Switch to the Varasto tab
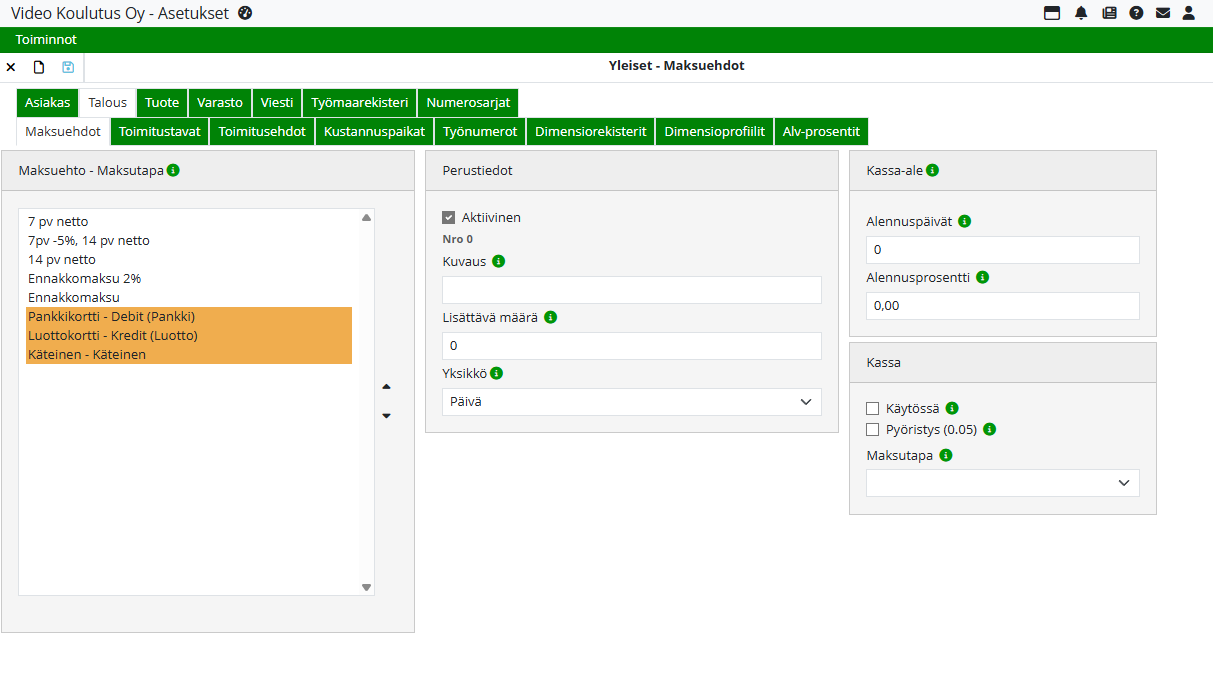1213x676 pixels. [220, 102]
